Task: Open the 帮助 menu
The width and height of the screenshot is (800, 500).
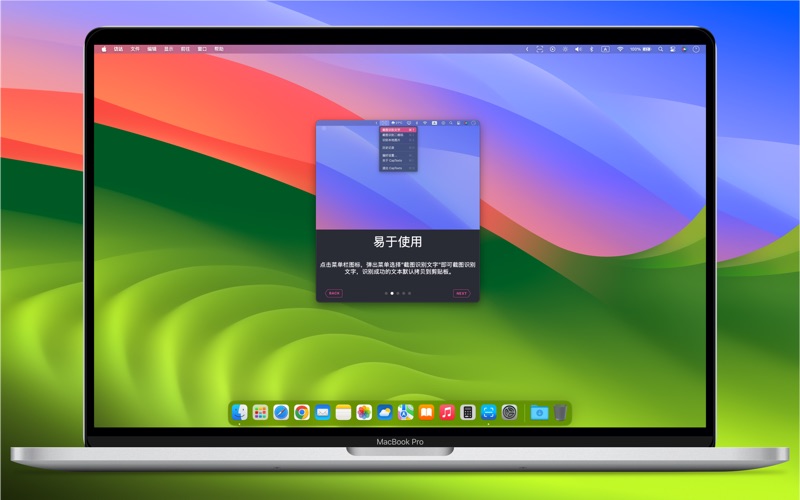Action: (x=219, y=49)
